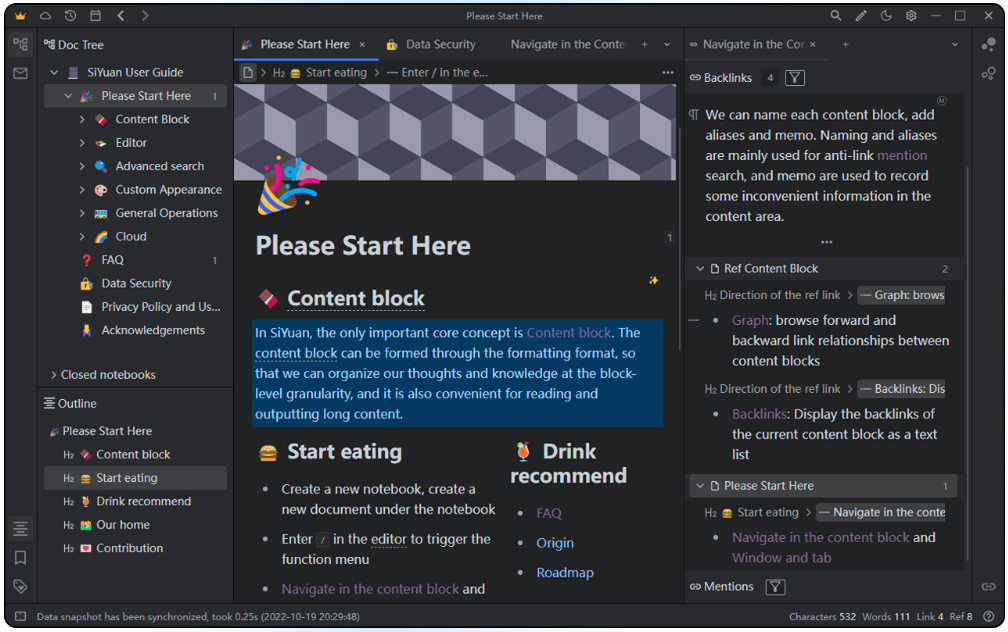This screenshot has width=1008, height=632.
Task: Jump to Our home in the Outline
Action: (x=123, y=525)
